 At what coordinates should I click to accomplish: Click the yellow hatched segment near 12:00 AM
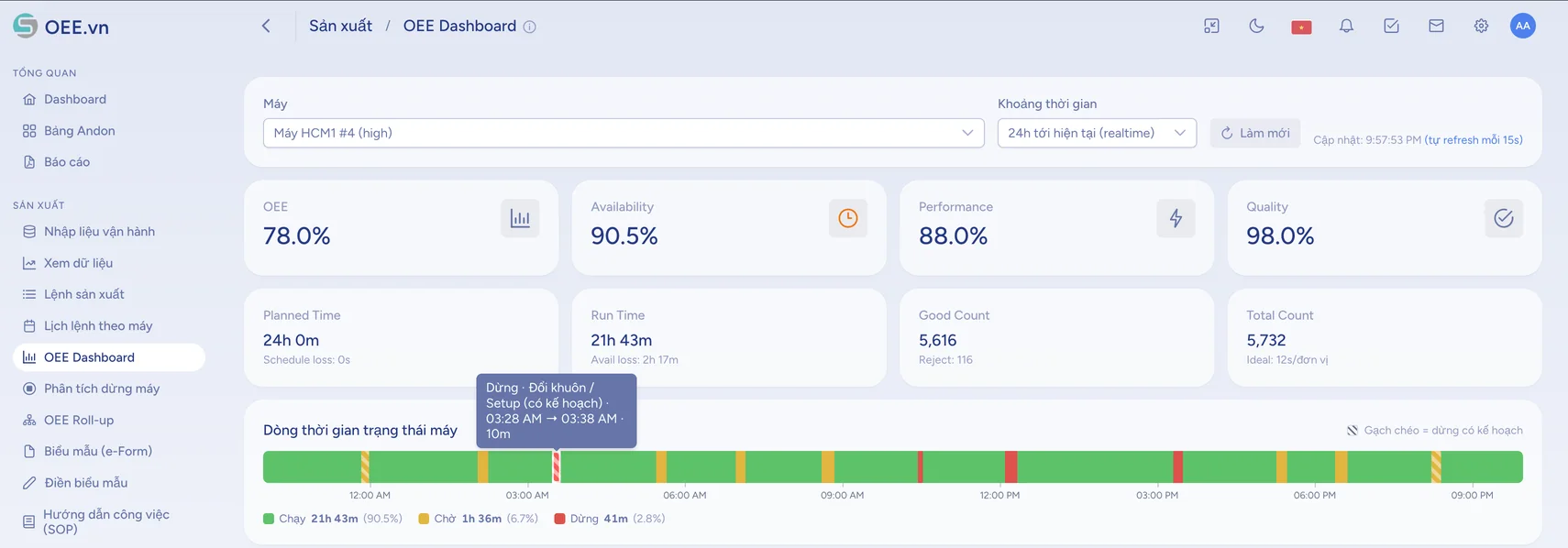pos(365,466)
